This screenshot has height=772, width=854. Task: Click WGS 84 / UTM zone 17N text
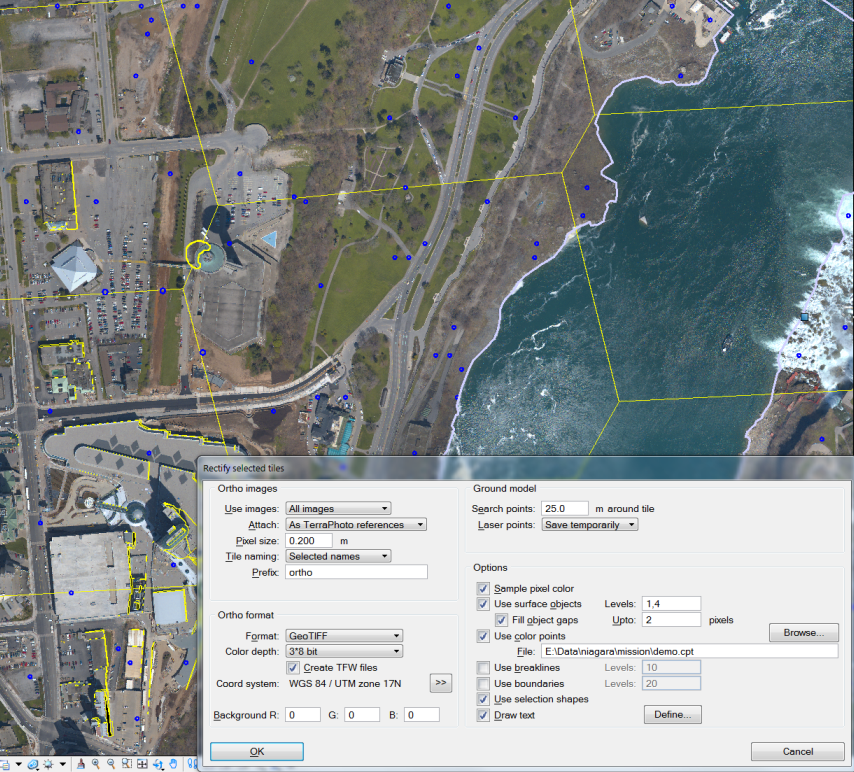click(x=345, y=683)
